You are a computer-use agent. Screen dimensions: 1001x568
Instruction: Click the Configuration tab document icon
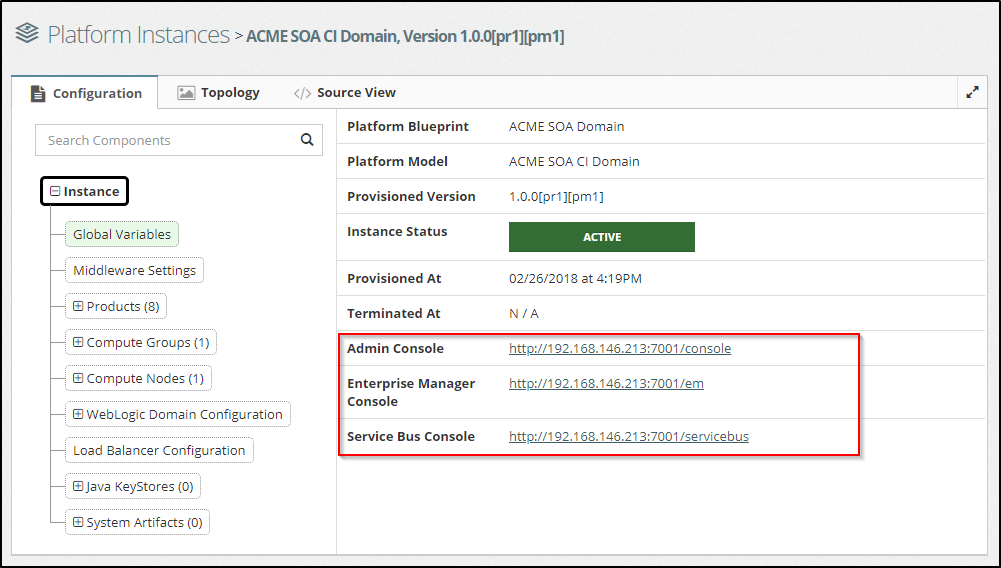click(x=38, y=93)
